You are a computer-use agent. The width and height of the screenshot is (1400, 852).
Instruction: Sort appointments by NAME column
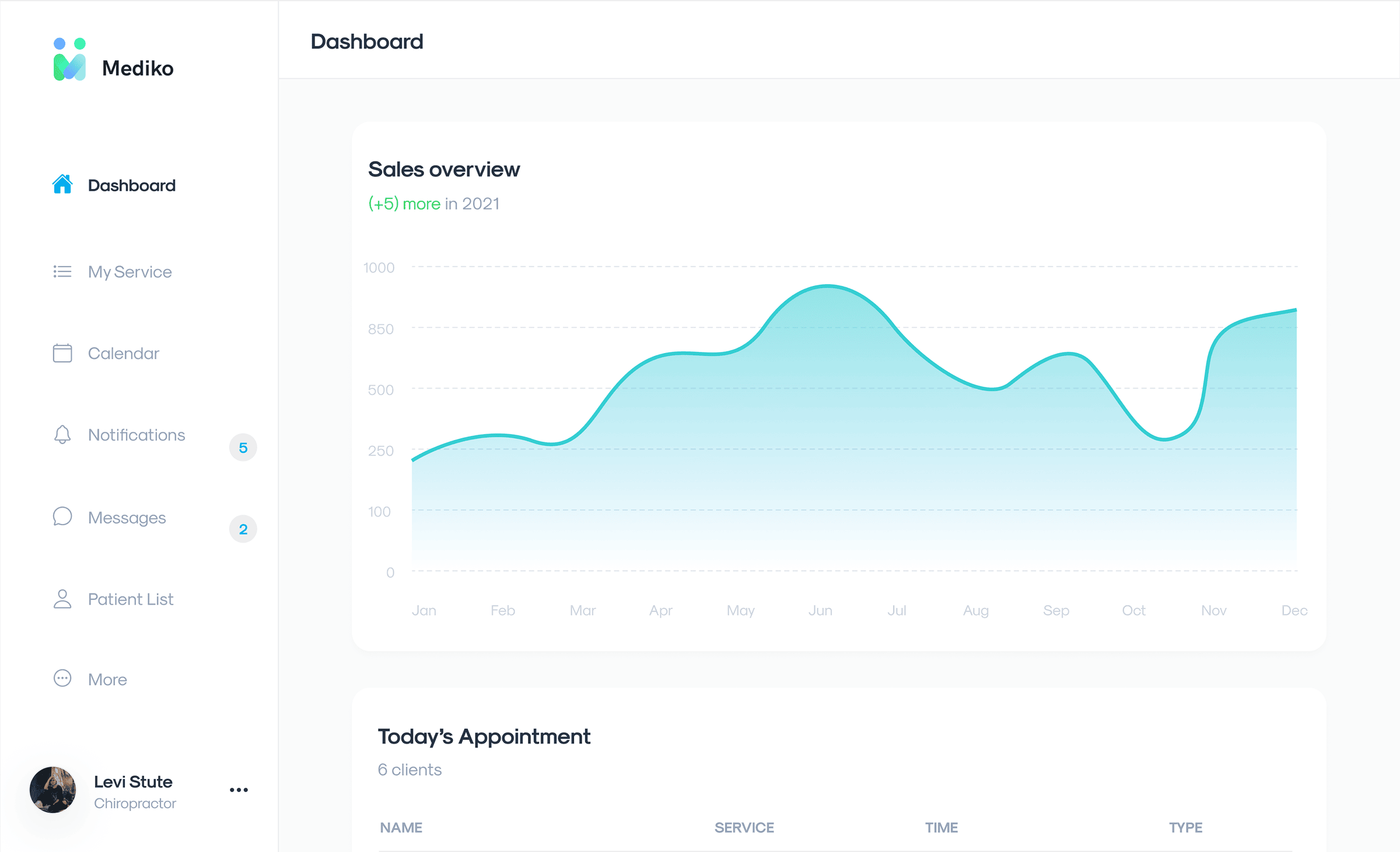click(x=401, y=827)
